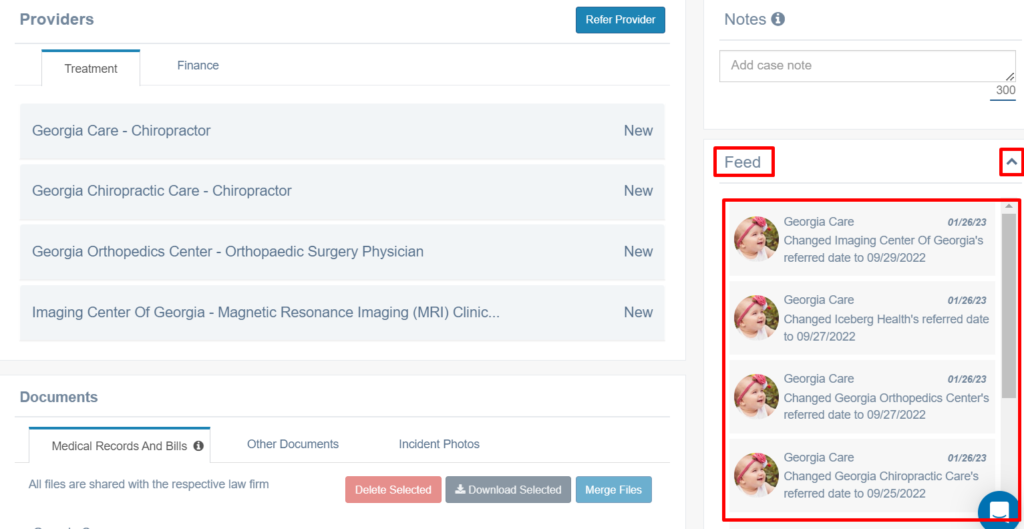1024x529 pixels.
Task: Click the Merge Files button
Action: click(613, 490)
